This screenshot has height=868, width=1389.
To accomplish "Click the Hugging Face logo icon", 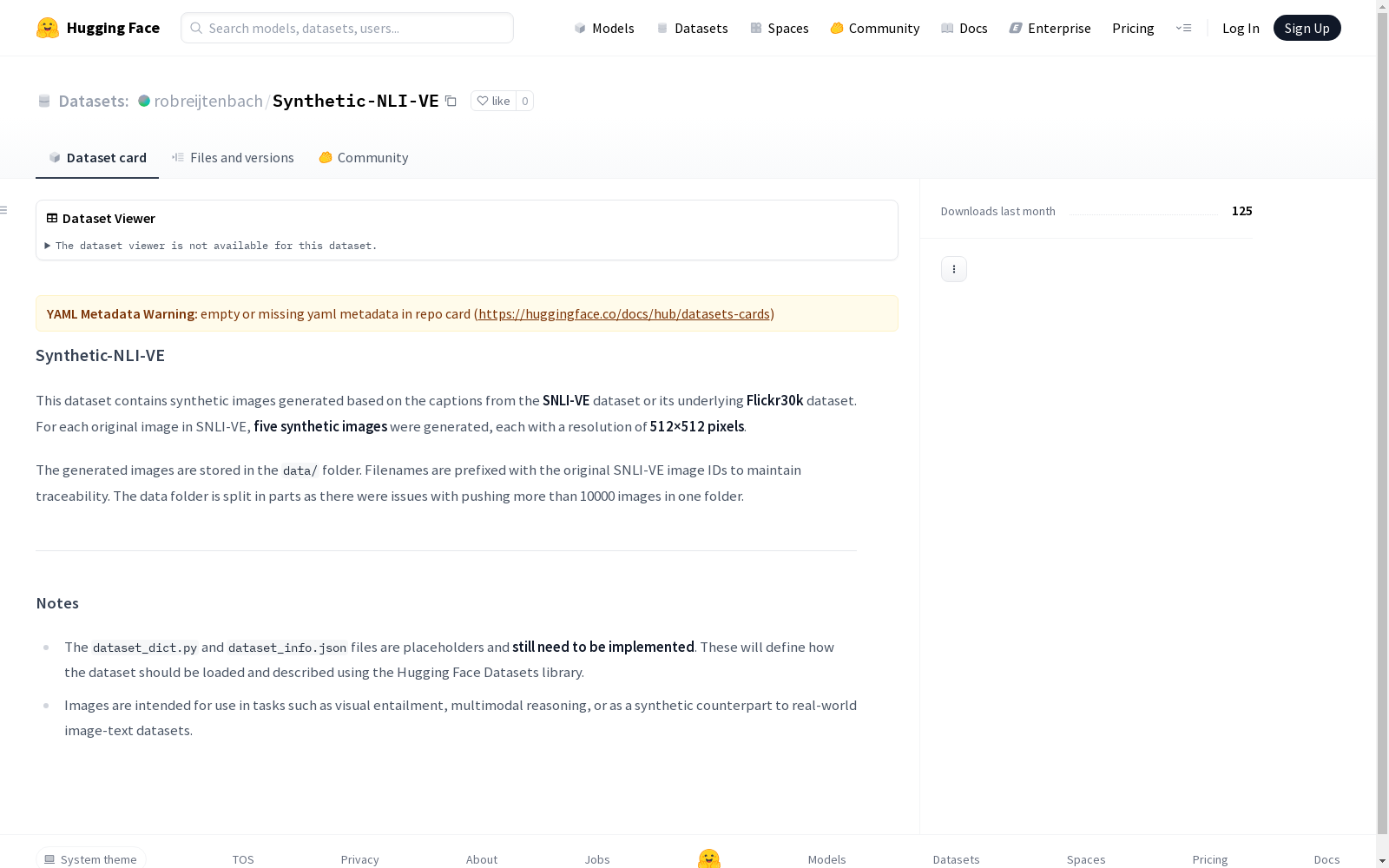I will (x=48, y=28).
